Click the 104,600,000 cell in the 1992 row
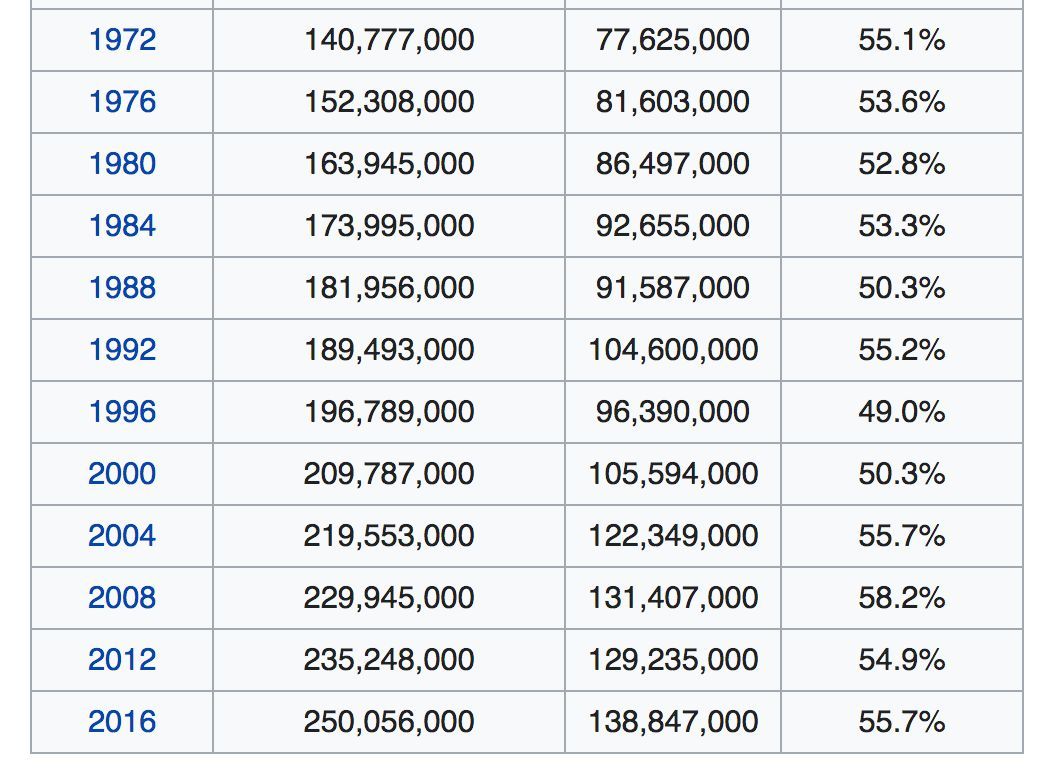 [673, 350]
